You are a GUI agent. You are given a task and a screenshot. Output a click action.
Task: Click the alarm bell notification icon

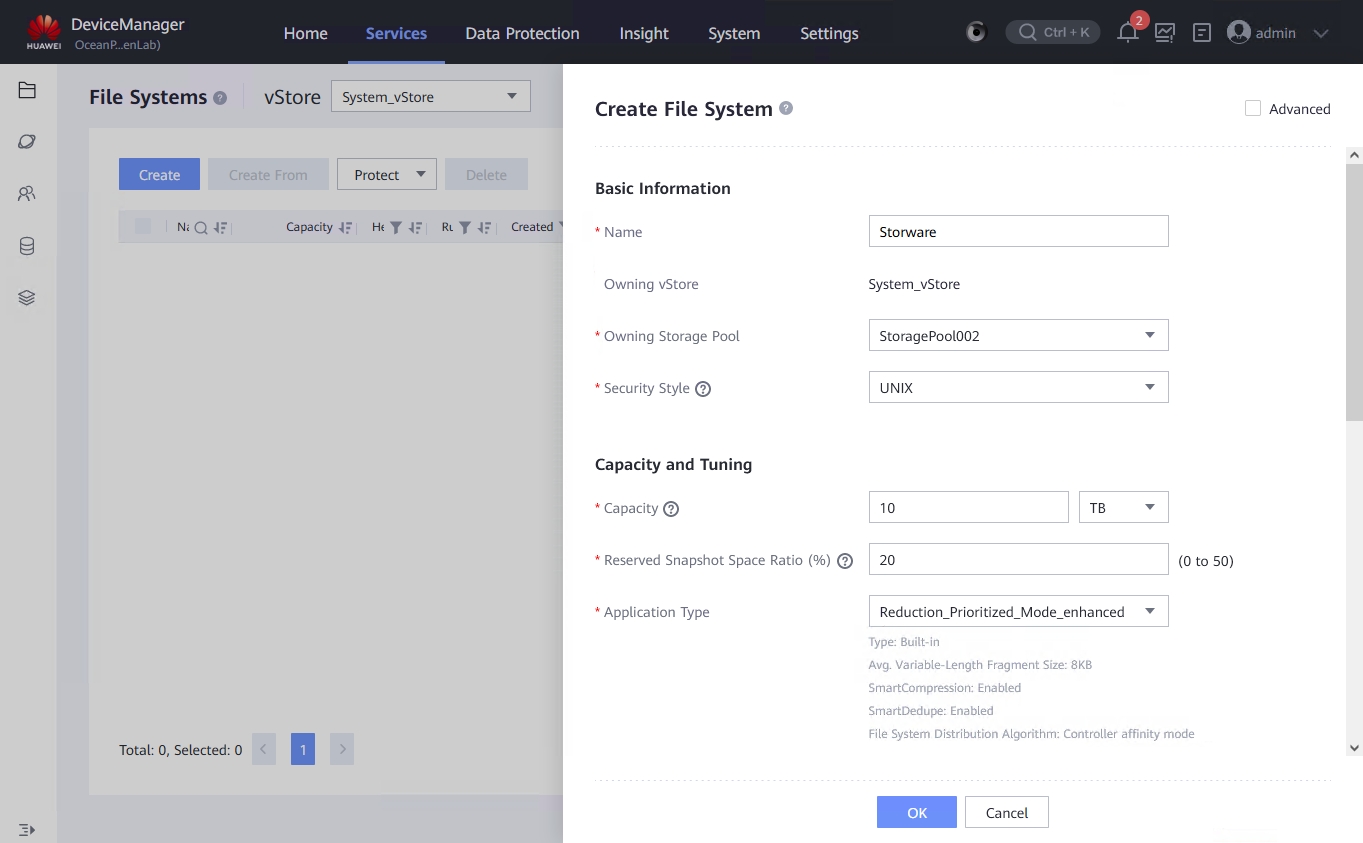(x=1128, y=33)
